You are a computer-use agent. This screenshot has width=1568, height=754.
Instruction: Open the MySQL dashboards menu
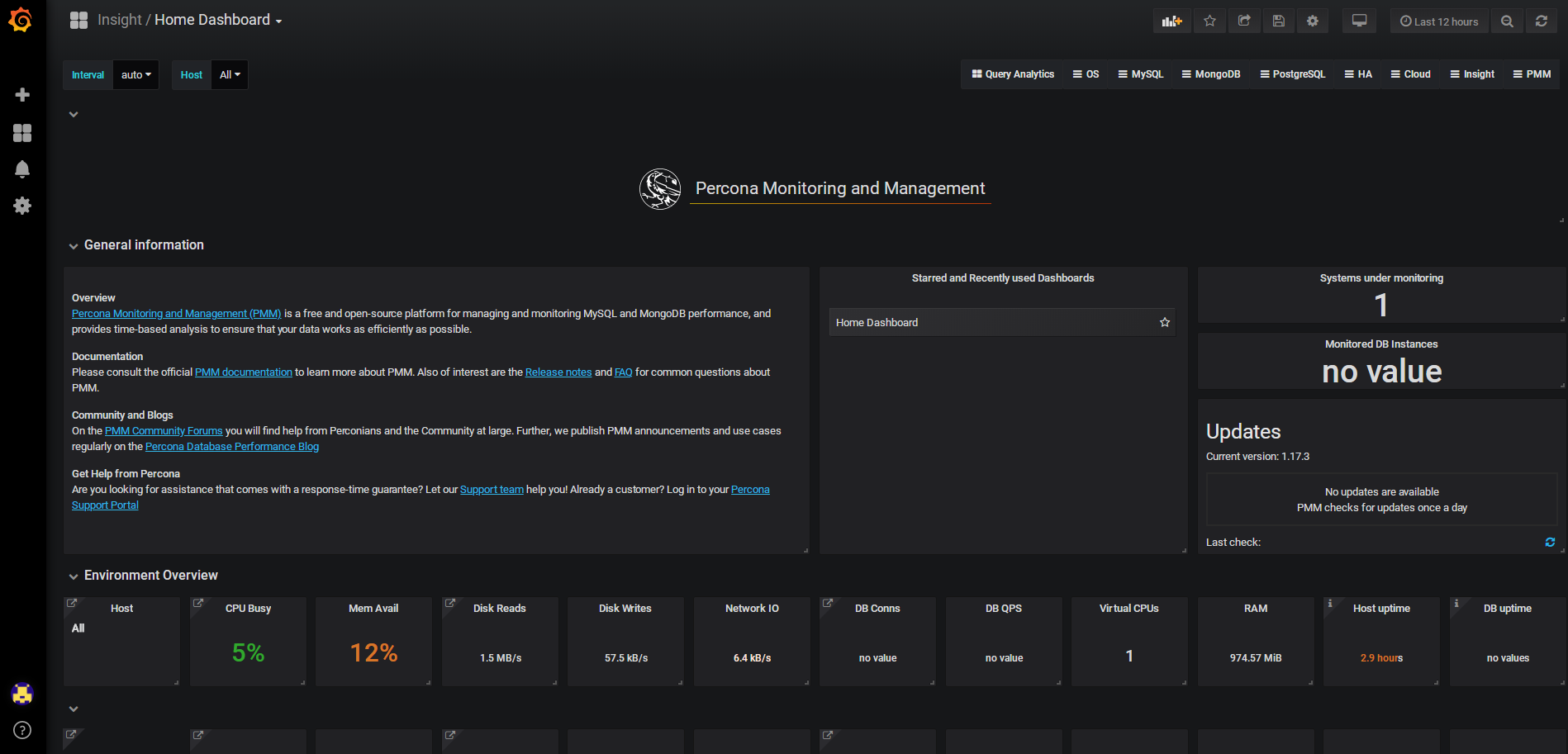[1140, 74]
